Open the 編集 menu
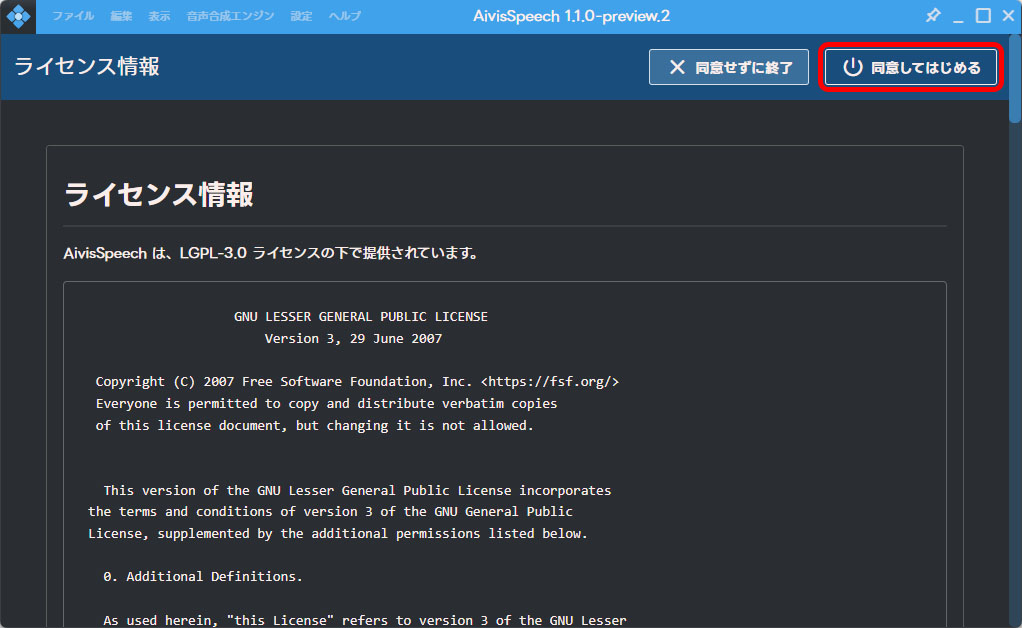 [121, 16]
